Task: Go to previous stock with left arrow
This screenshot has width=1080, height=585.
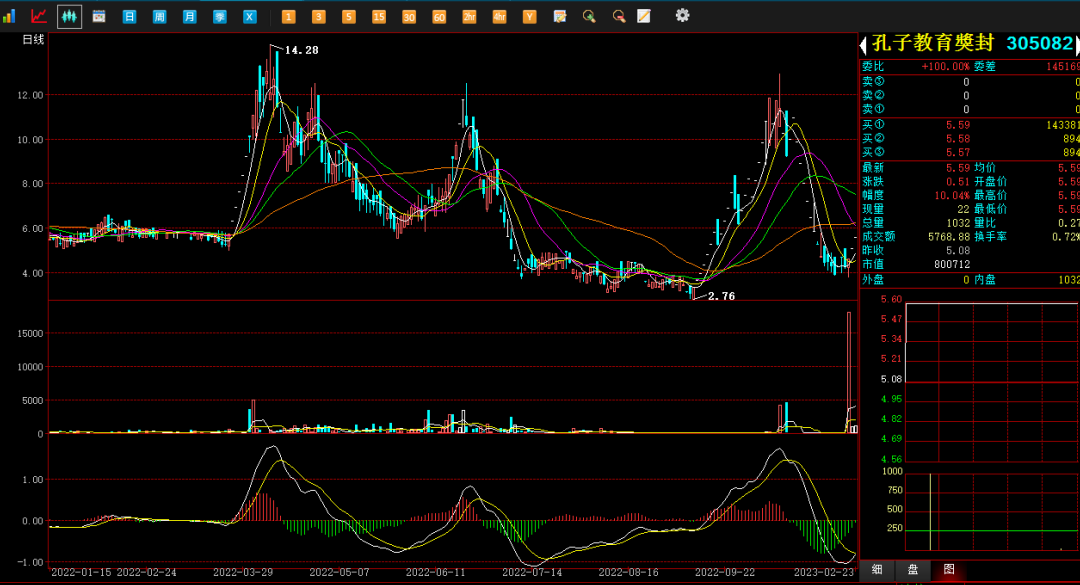Action: (863, 44)
